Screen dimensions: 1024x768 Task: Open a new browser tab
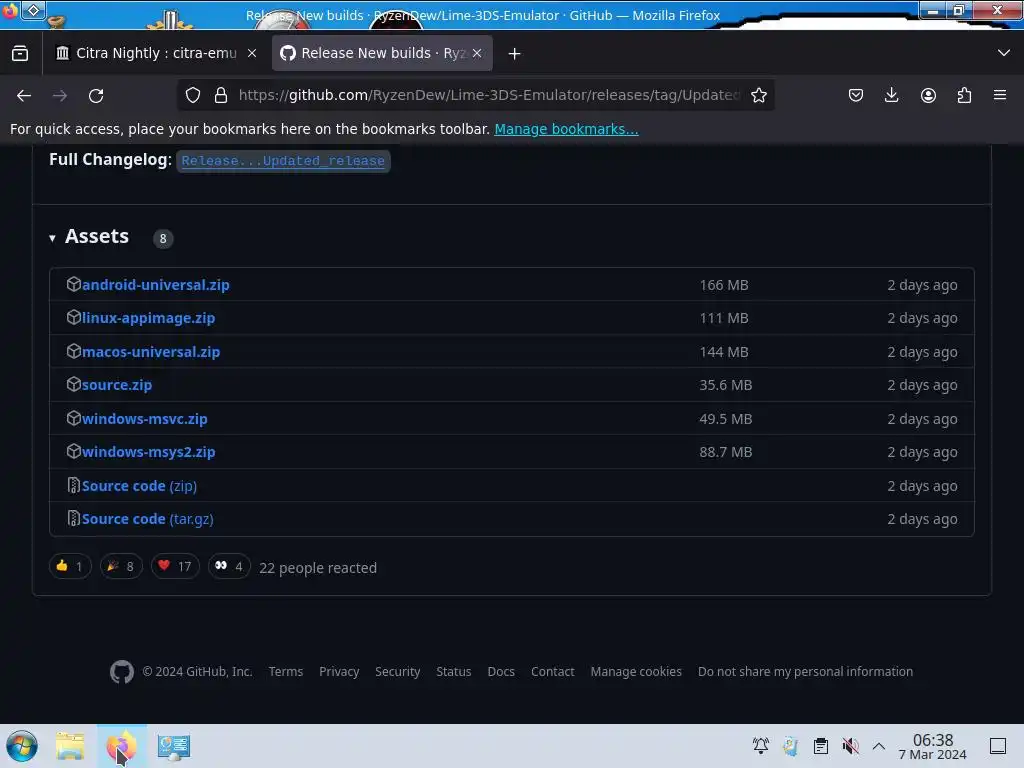(x=515, y=54)
